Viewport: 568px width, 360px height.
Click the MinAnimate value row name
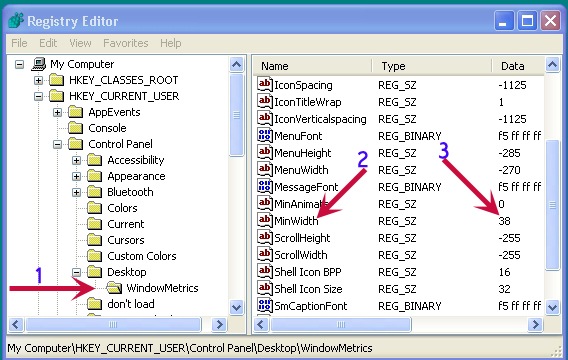click(x=301, y=204)
